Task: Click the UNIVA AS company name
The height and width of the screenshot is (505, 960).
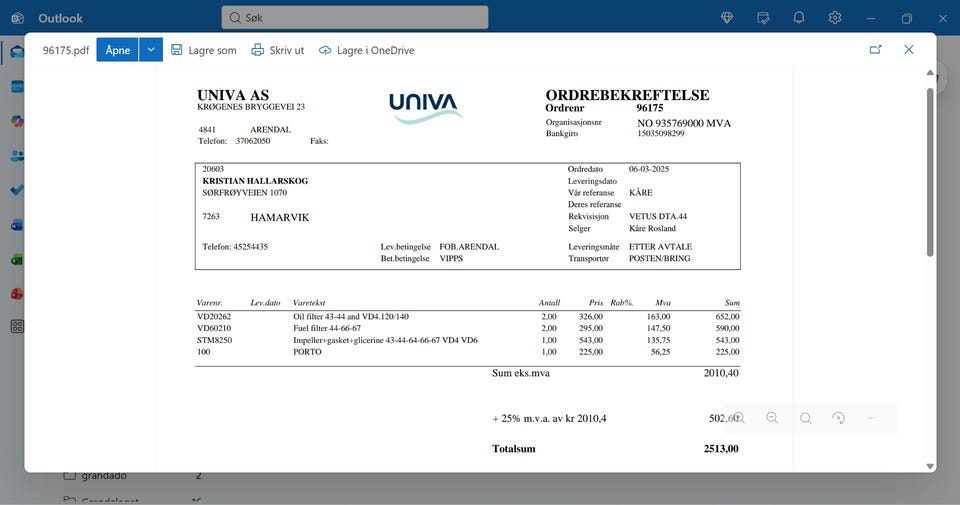Action: pos(233,95)
